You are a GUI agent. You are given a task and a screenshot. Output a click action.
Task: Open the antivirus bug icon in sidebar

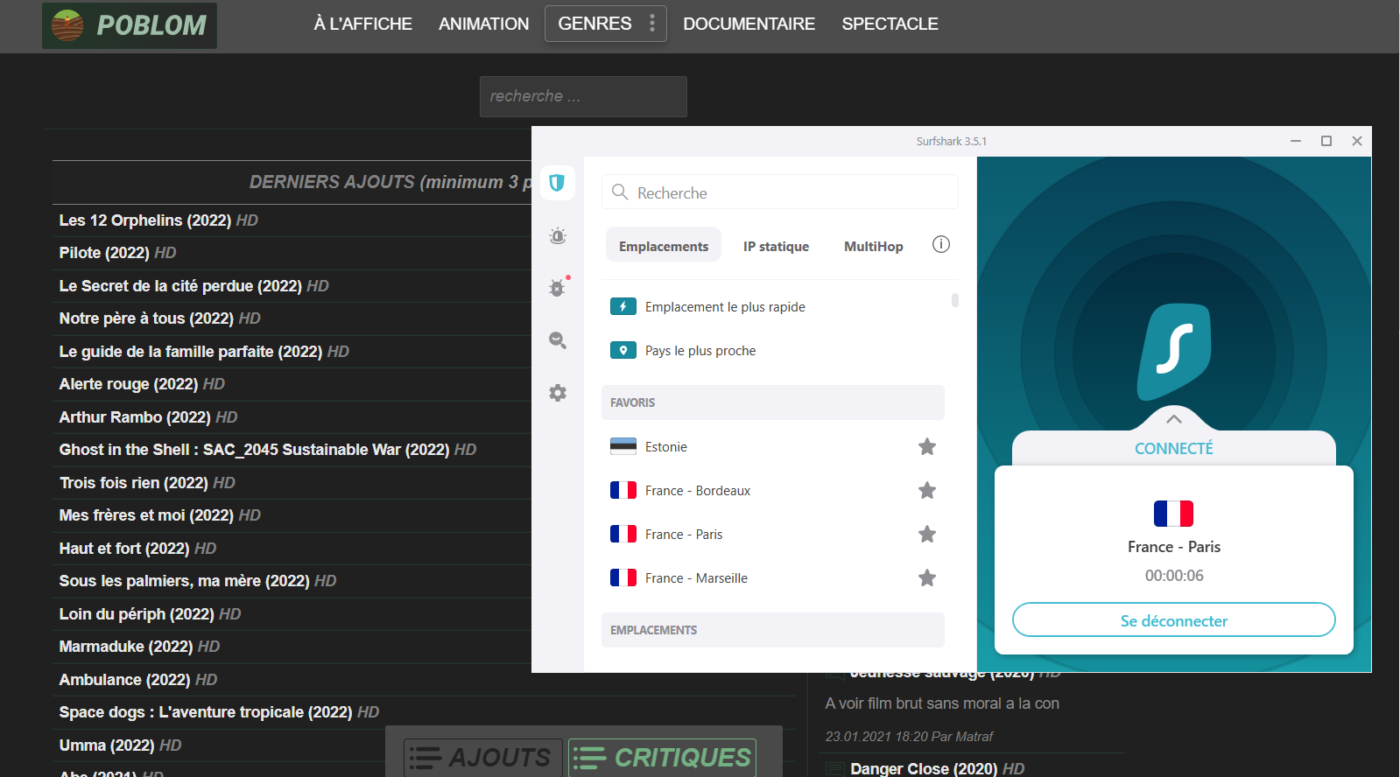click(x=557, y=288)
